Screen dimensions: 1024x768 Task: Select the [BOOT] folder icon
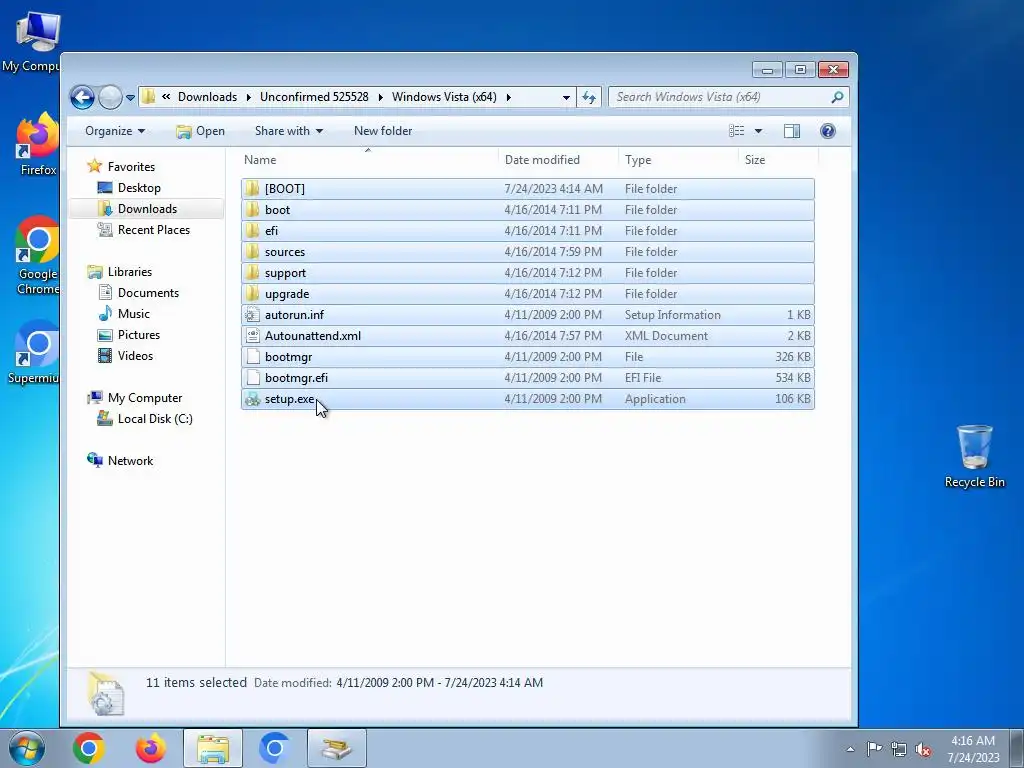pos(253,189)
